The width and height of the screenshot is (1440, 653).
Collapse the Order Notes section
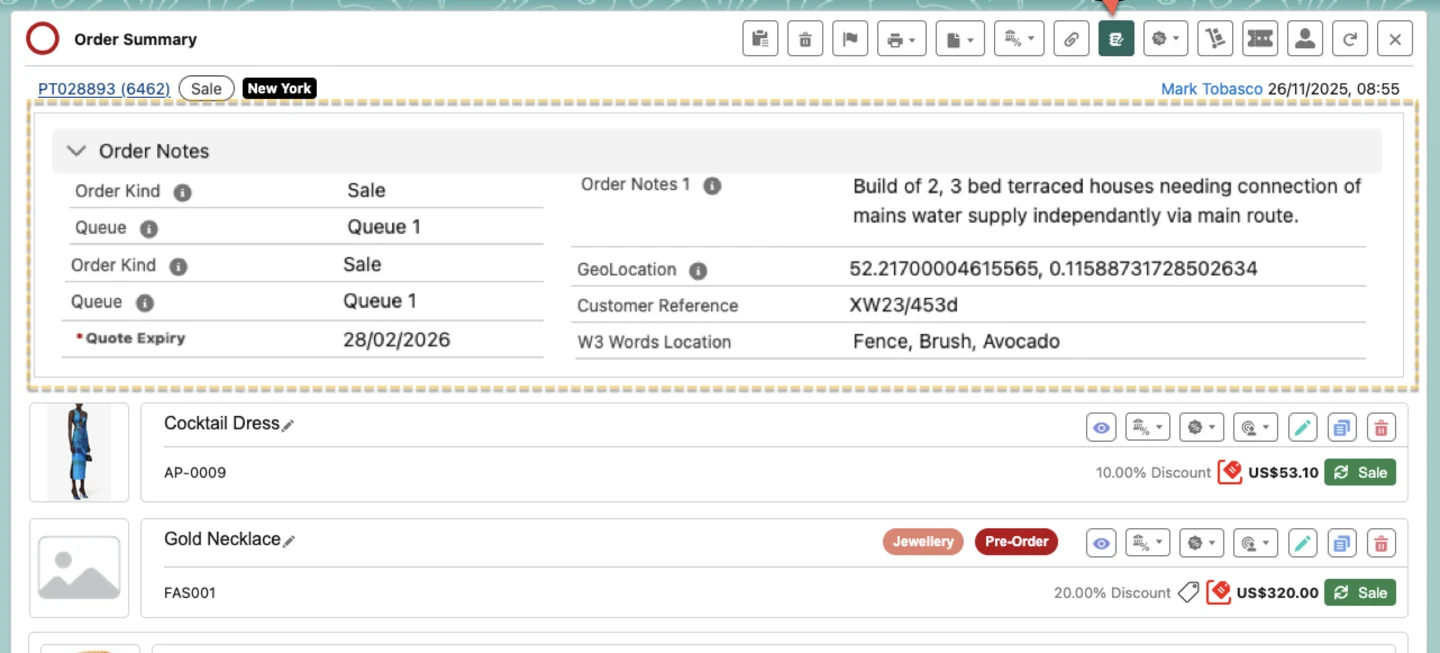coord(76,151)
